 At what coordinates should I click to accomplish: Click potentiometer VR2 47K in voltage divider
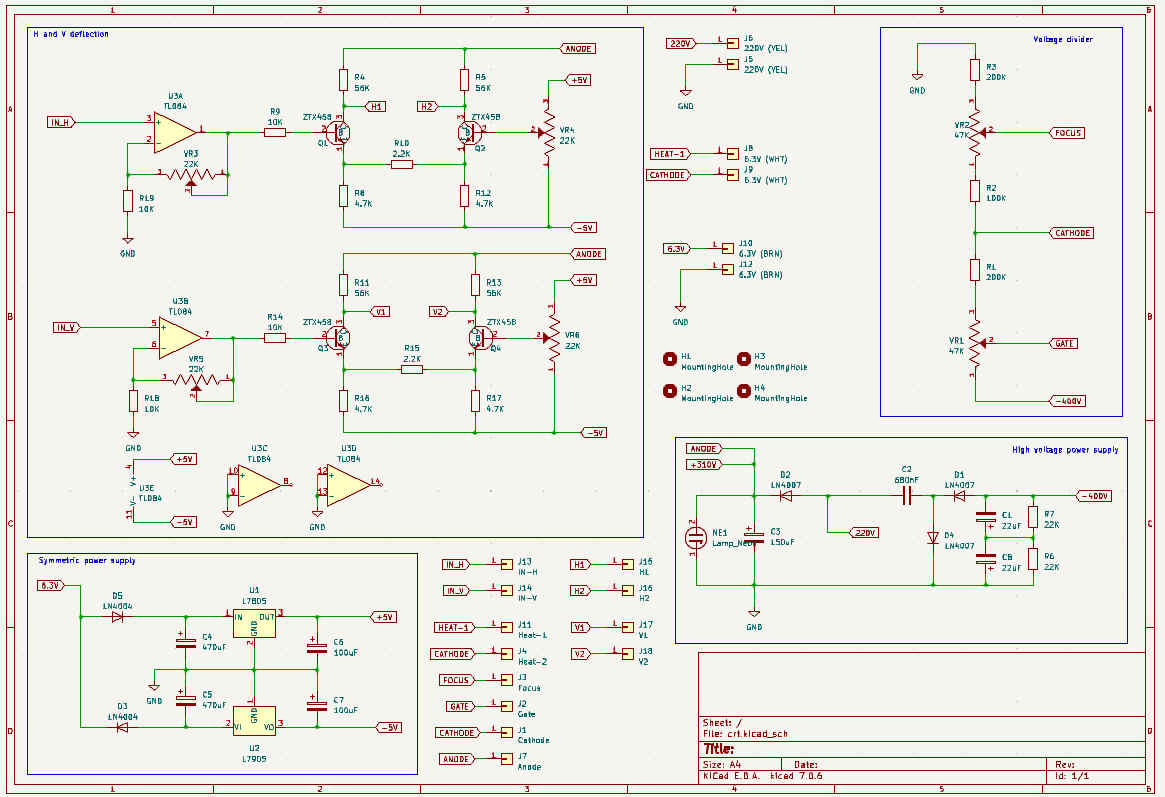click(x=975, y=133)
